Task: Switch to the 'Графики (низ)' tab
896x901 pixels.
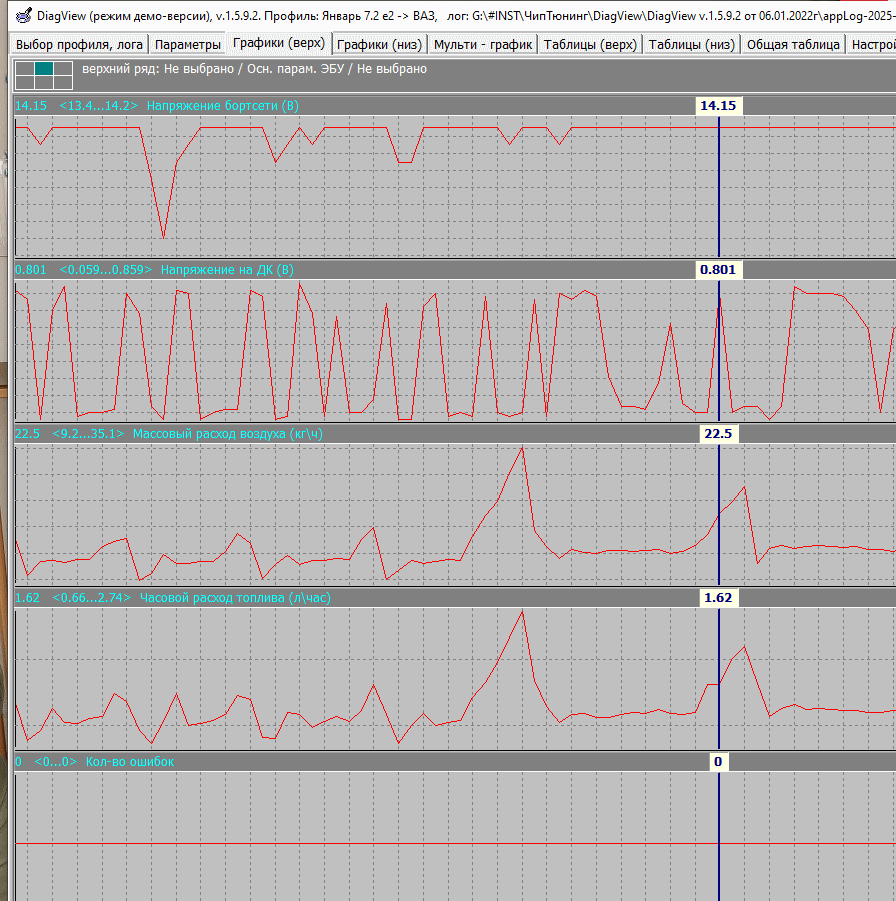Action: pyautogui.click(x=379, y=44)
